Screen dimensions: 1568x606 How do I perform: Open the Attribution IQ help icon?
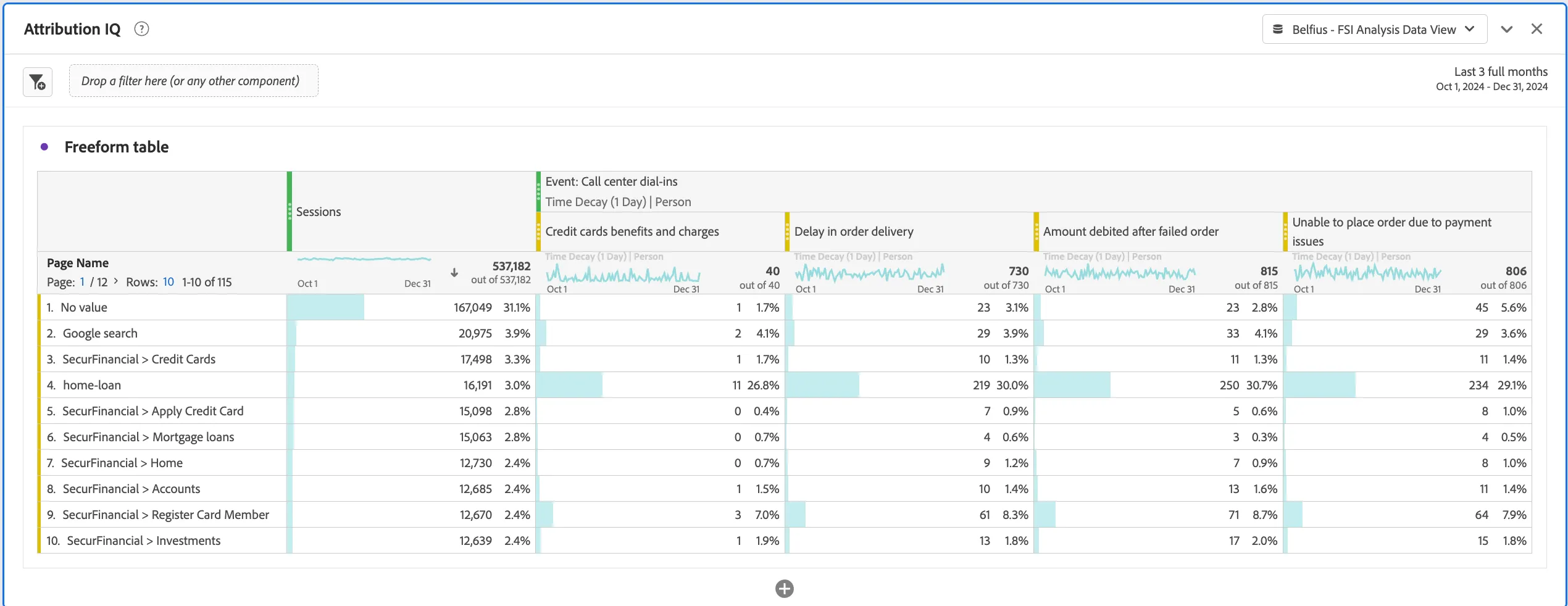[x=141, y=29]
